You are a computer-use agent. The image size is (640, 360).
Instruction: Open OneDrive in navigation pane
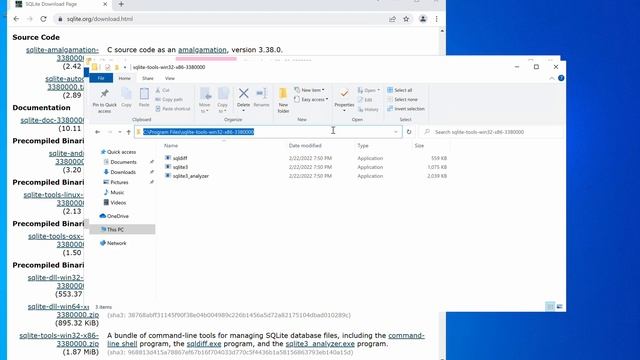(x=118, y=216)
